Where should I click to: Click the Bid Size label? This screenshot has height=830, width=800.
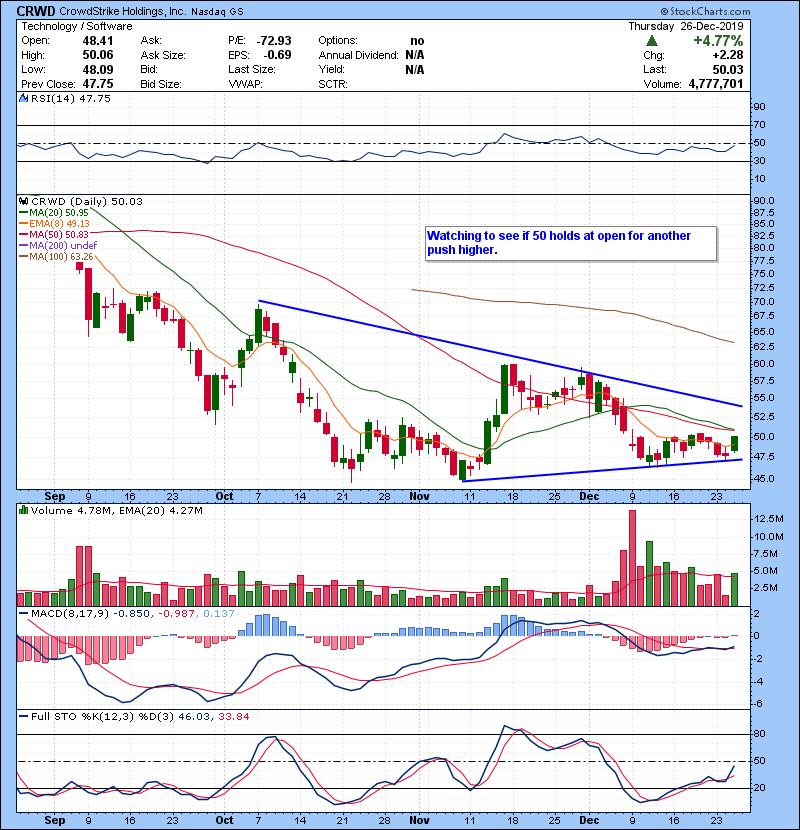pos(160,84)
